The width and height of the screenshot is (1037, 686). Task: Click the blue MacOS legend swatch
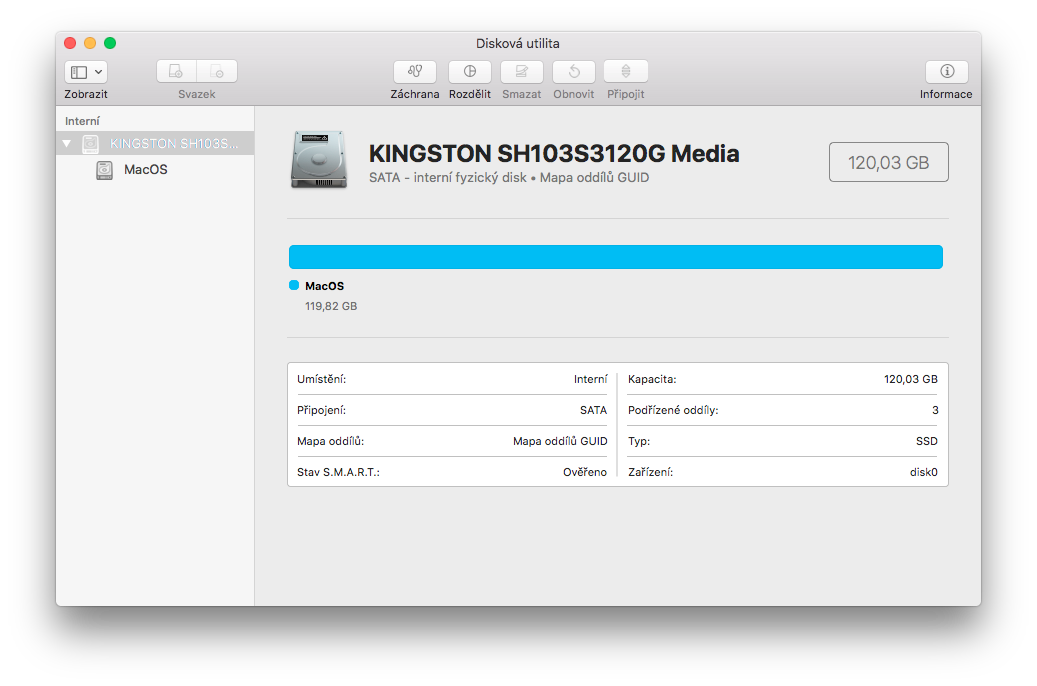(x=294, y=285)
